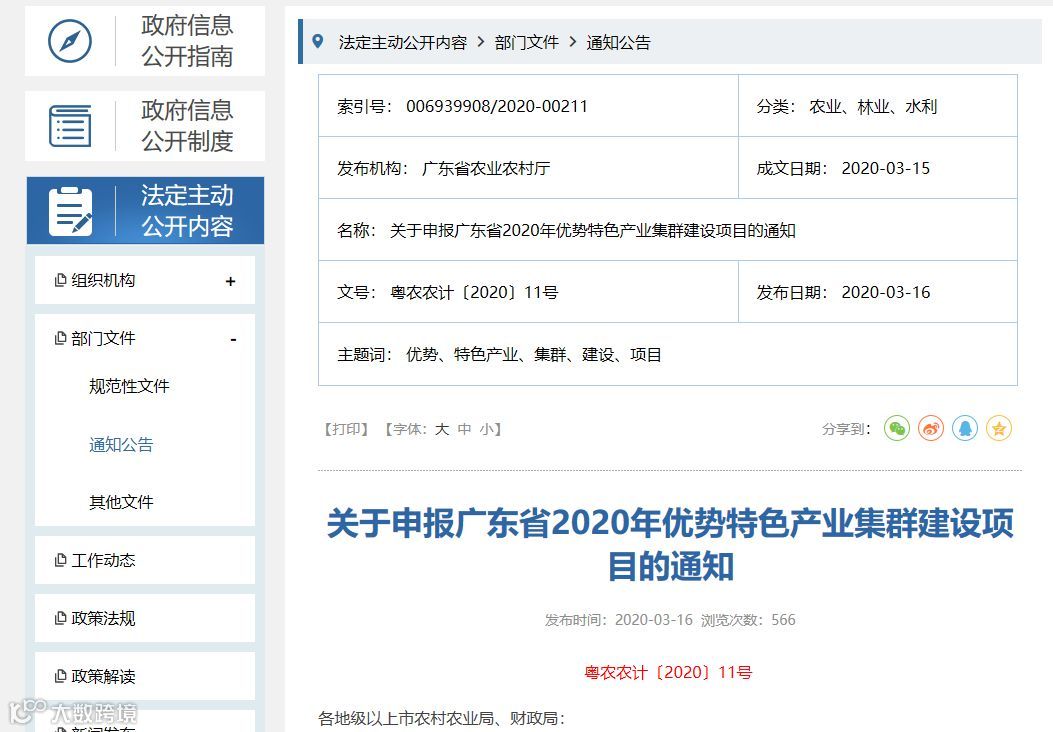Click 成文日期 value 2020-03-15
This screenshot has width=1053, height=732.
[886, 168]
